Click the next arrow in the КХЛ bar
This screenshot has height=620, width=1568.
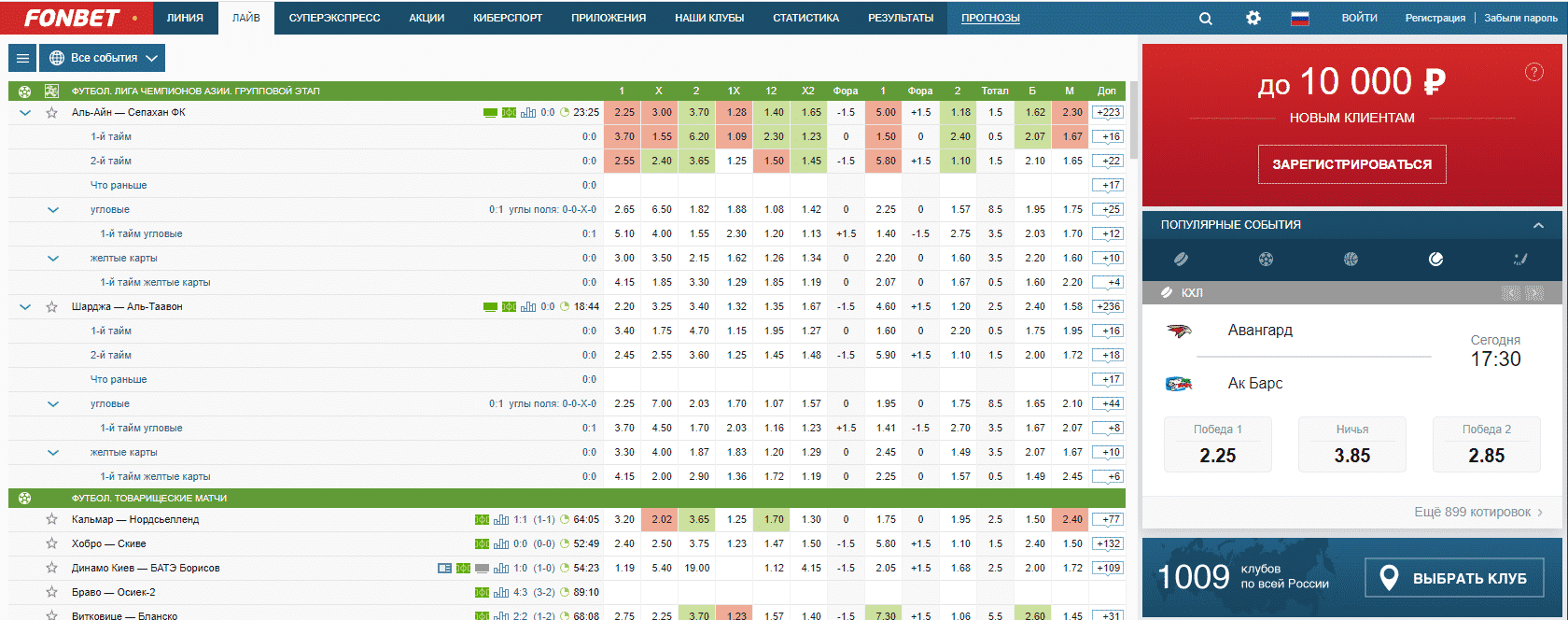[x=1533, y=293]
